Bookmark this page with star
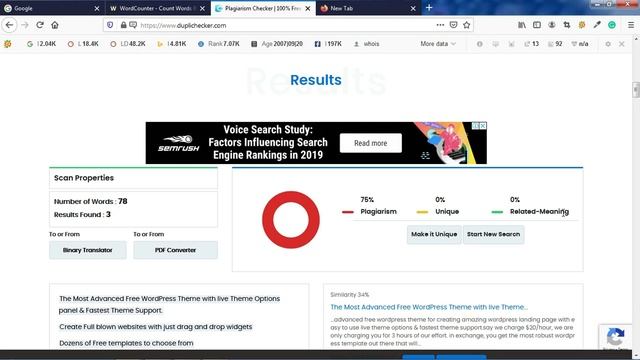Screen dimensions: 640x360 click(x=467, y=25)
